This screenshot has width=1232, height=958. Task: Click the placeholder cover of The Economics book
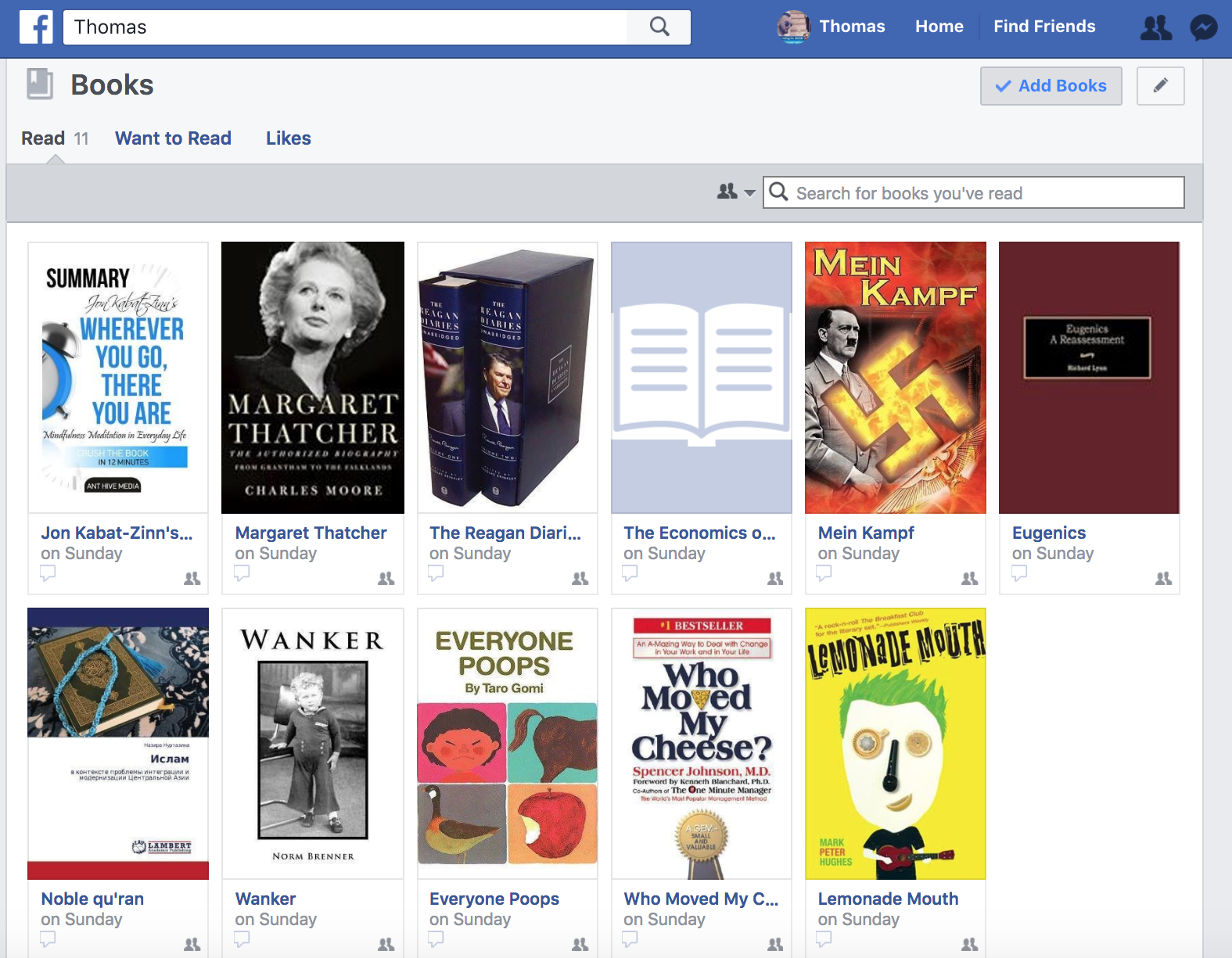pyautogui.click(x=702, y=378)
